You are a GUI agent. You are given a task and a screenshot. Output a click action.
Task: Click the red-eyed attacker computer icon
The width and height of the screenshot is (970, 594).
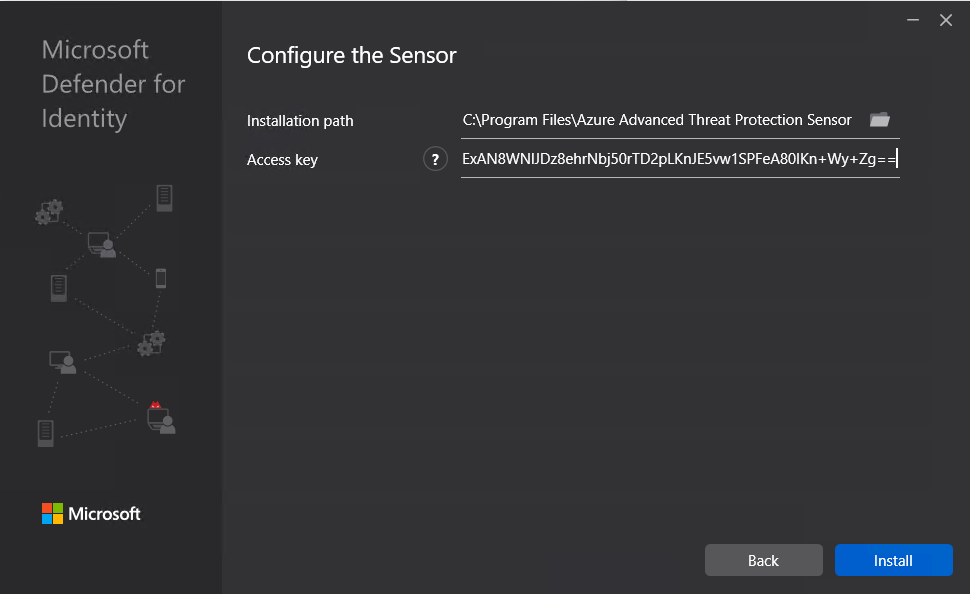(160, 417)
